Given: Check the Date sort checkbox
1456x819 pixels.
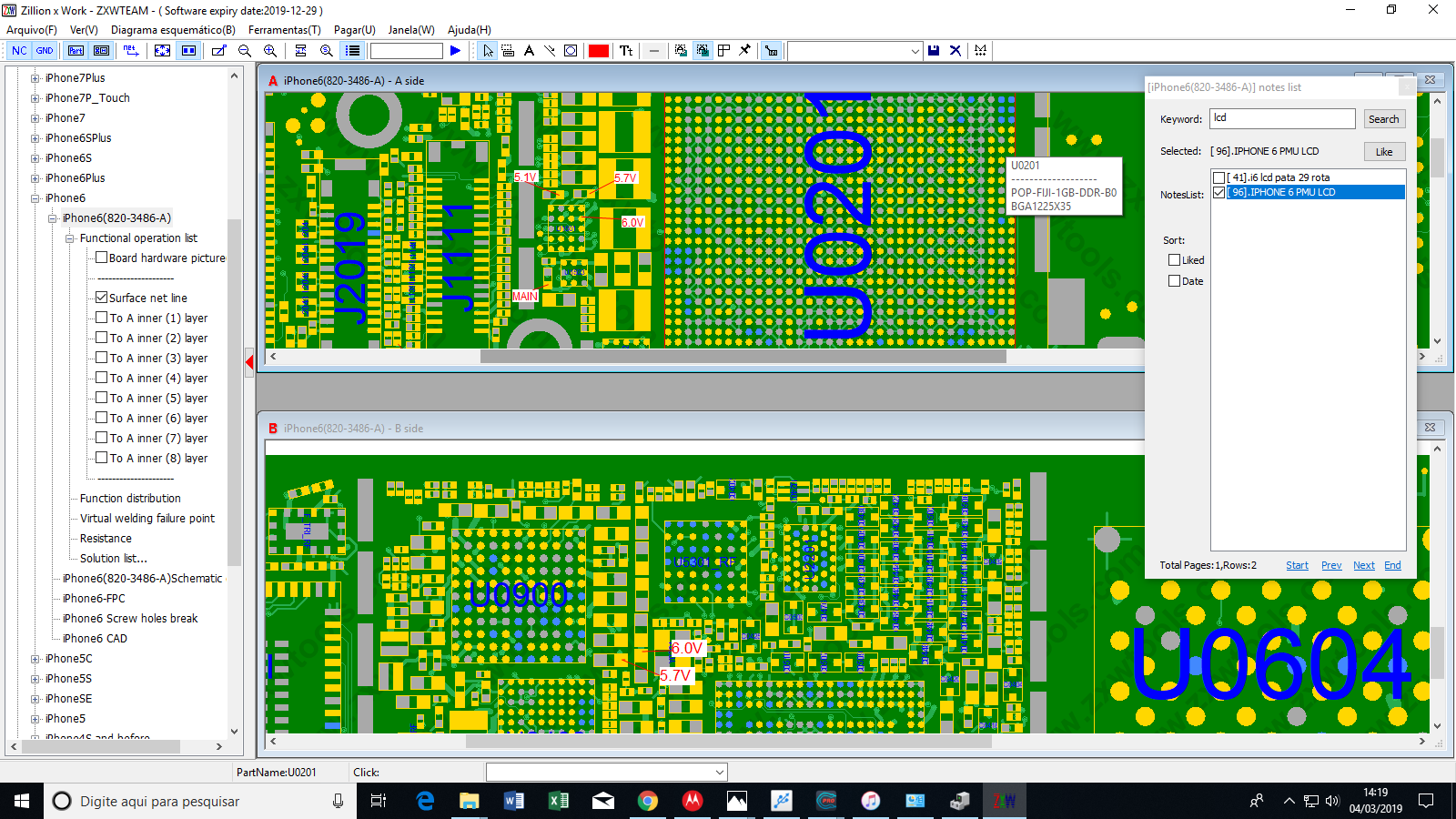Looking at the screenshot, I should [x=1175, y=281].
